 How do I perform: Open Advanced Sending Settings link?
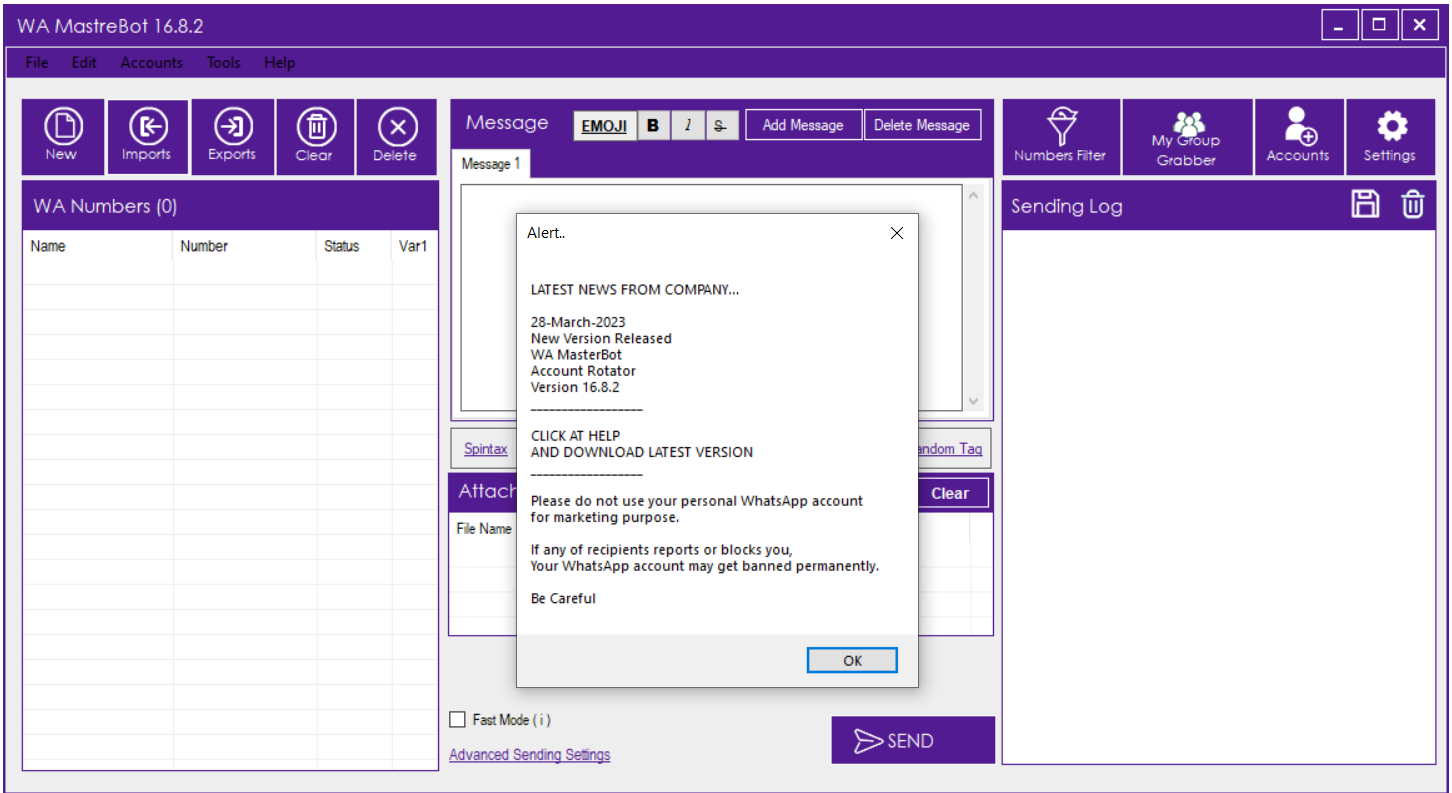click(530, 755)
